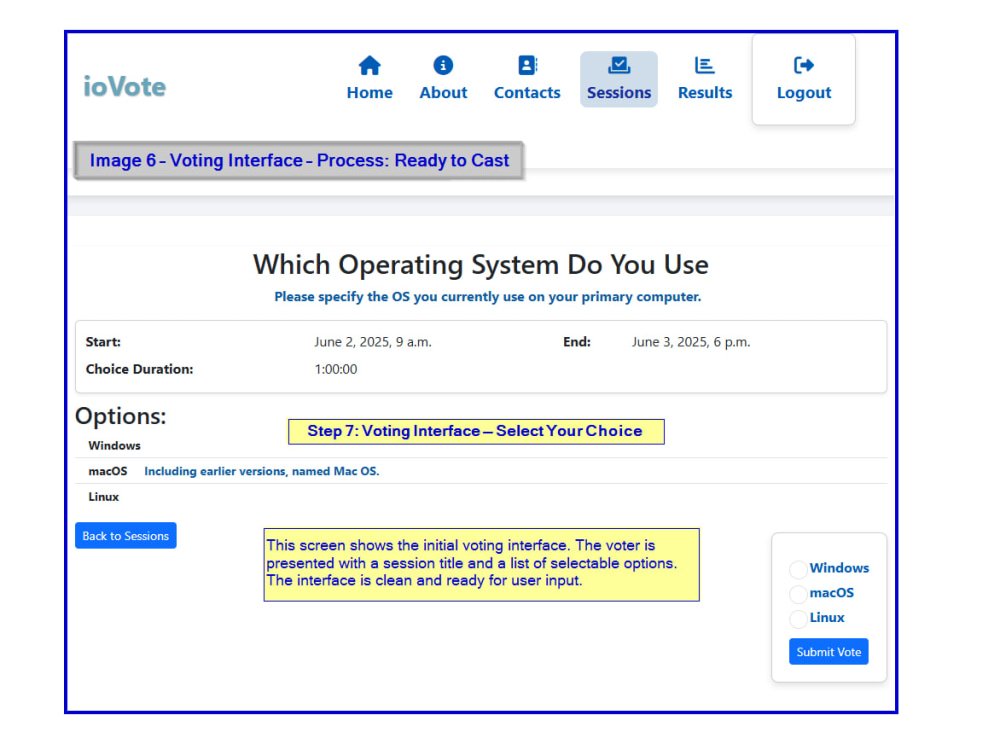Click the macOS row in Options list
Image resolution: width=1000 pixels, height=750 pixels.
point(481,471)
